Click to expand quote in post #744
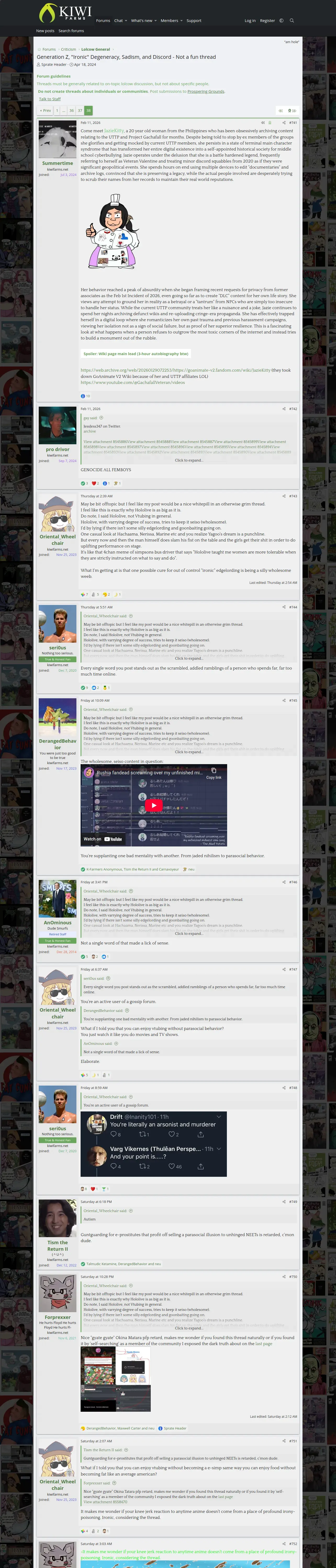Image resolution: width=336 pixels, height=1568 pixels. (189, 659)
